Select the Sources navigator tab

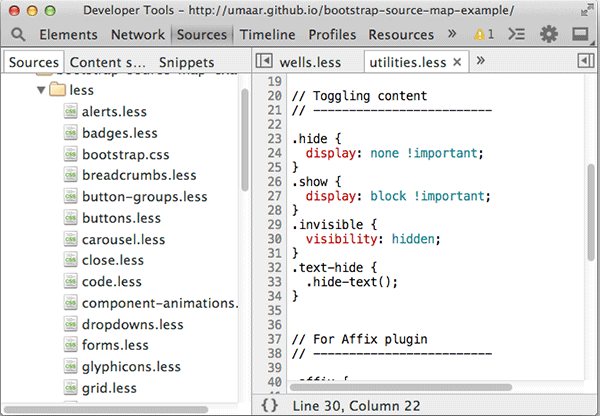[x=34, y=62]
